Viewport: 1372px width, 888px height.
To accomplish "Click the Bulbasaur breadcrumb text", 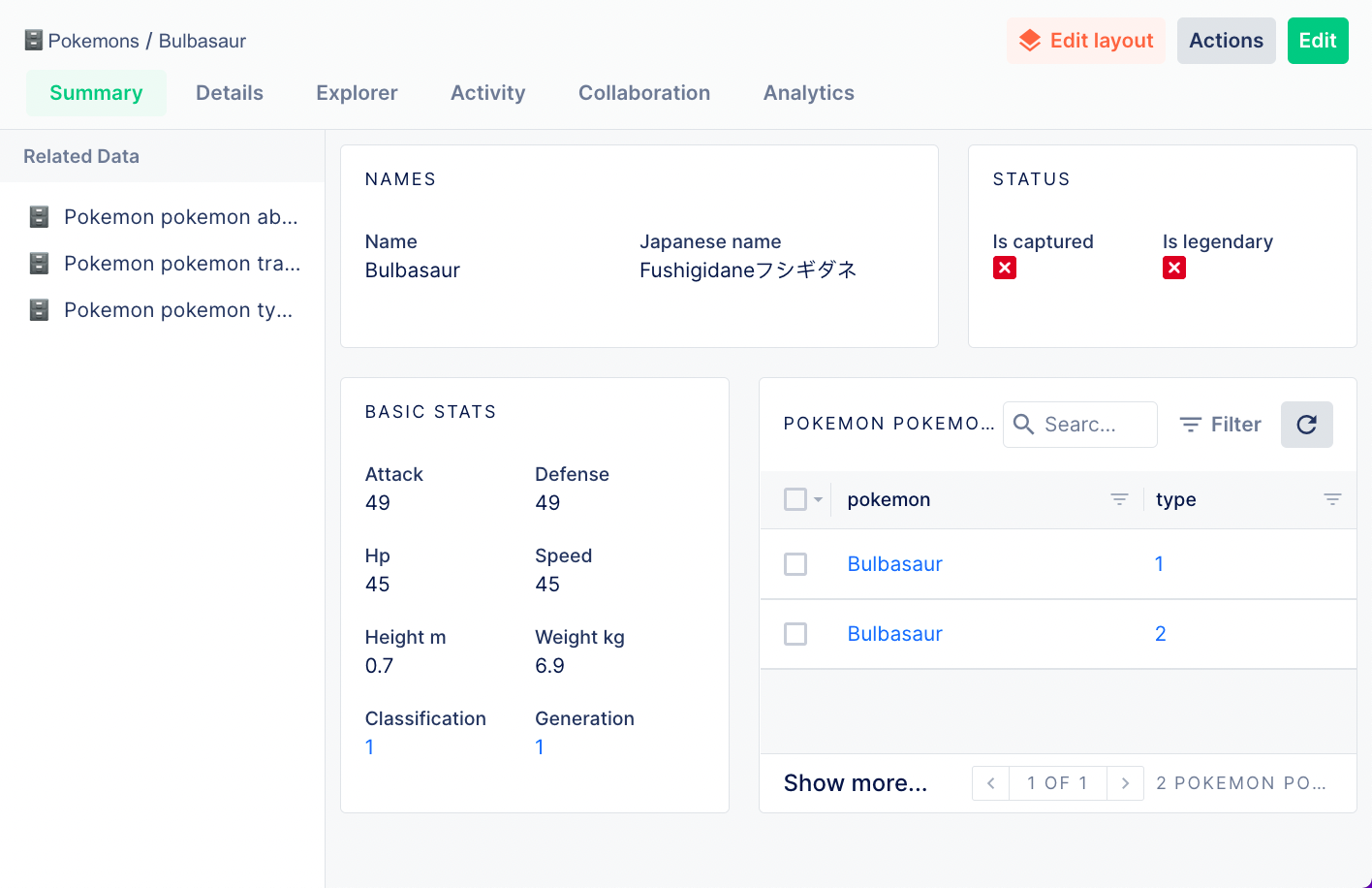I will (203, 41).
